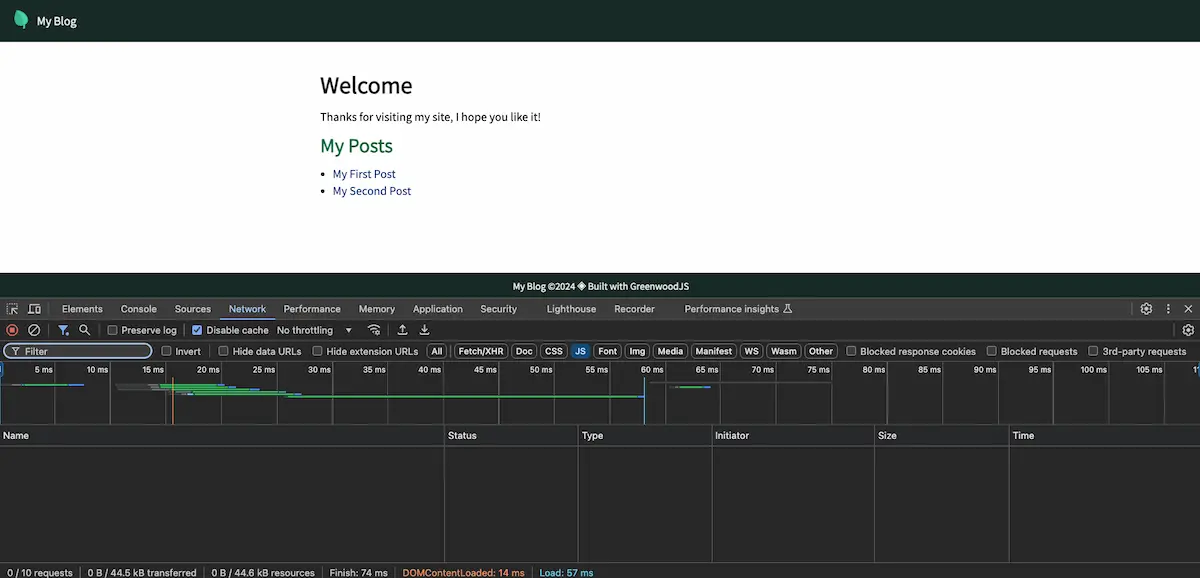The height and width of the screenshot is (578, 1200).
Task: Activate the inspect element picker icon
Action: [x=12, y=309]
